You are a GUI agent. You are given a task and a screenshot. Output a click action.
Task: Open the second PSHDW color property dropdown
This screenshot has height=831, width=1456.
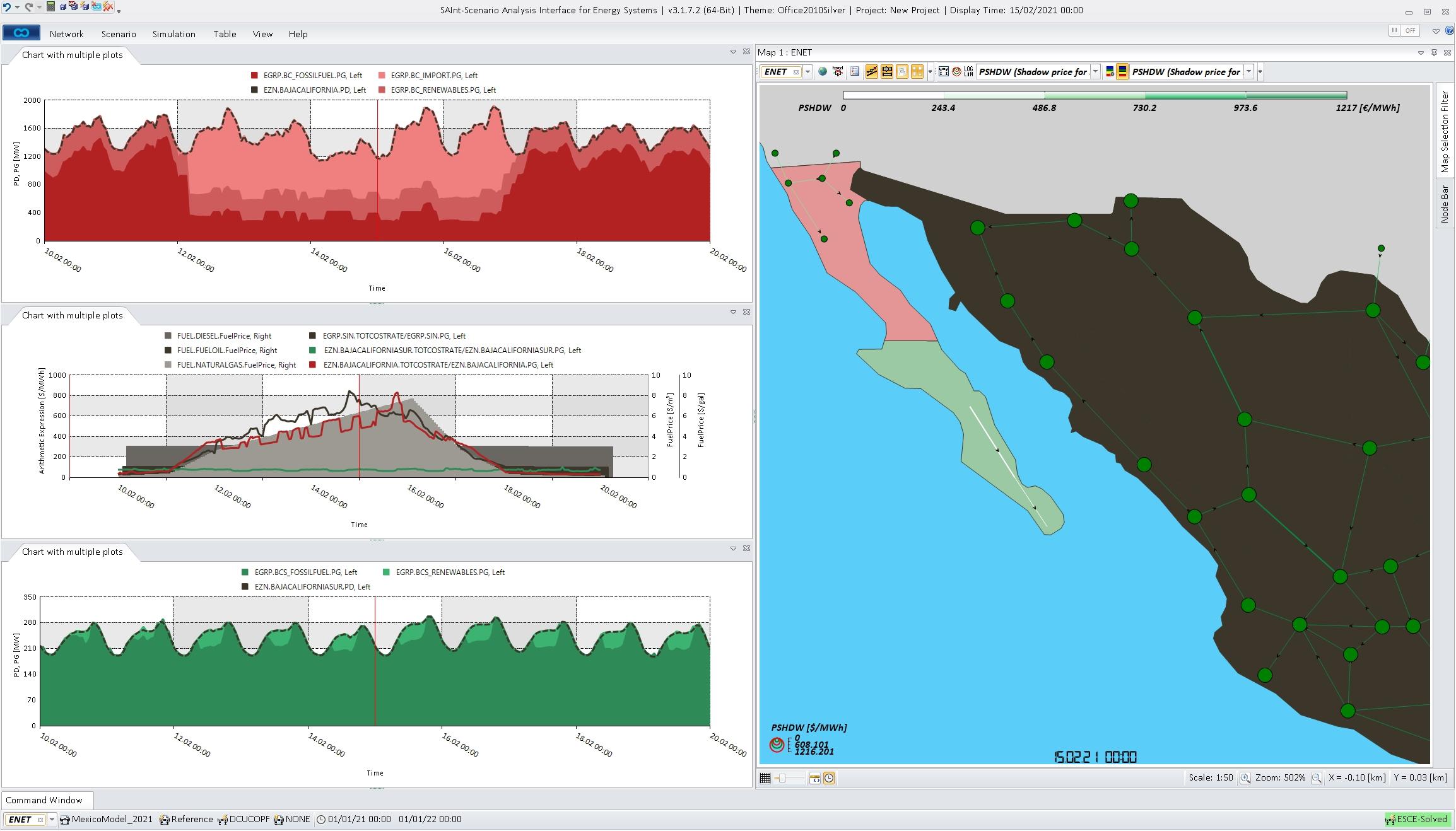tap(1248, 72)
